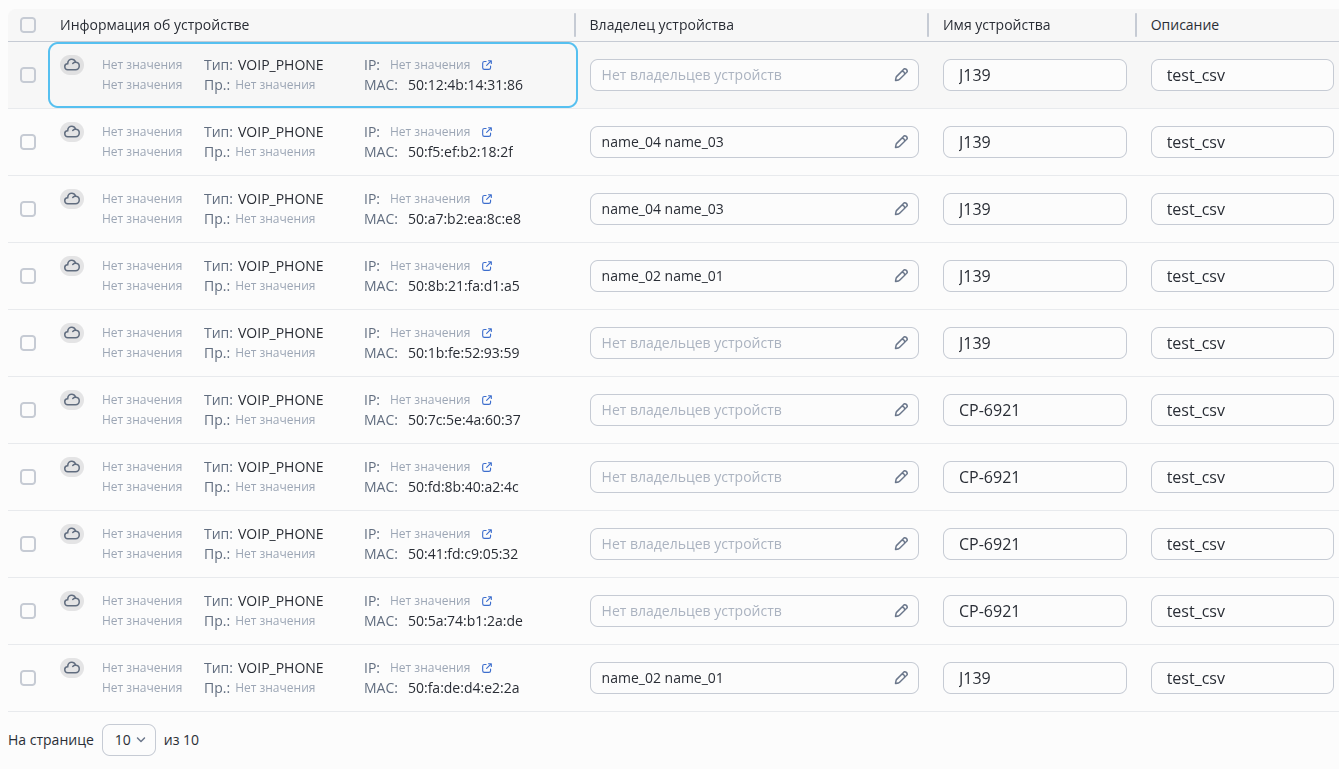Viewport: 1339px width, 769px height.
Task: Select row with MAC 50:1b:fe:52:93:59
Action: (x=28, y=343)
